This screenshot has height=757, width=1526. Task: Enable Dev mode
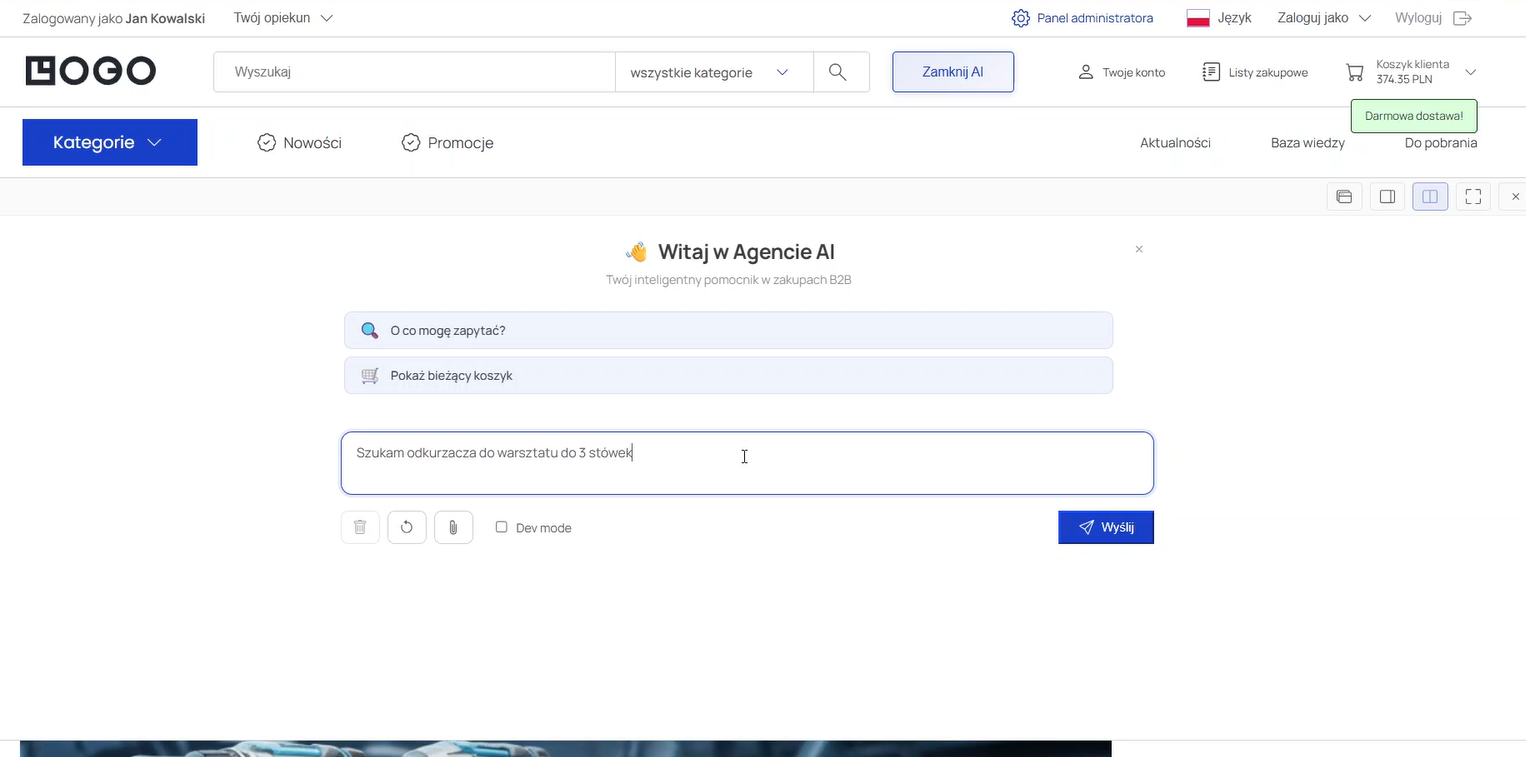click(x=501, y=527)
